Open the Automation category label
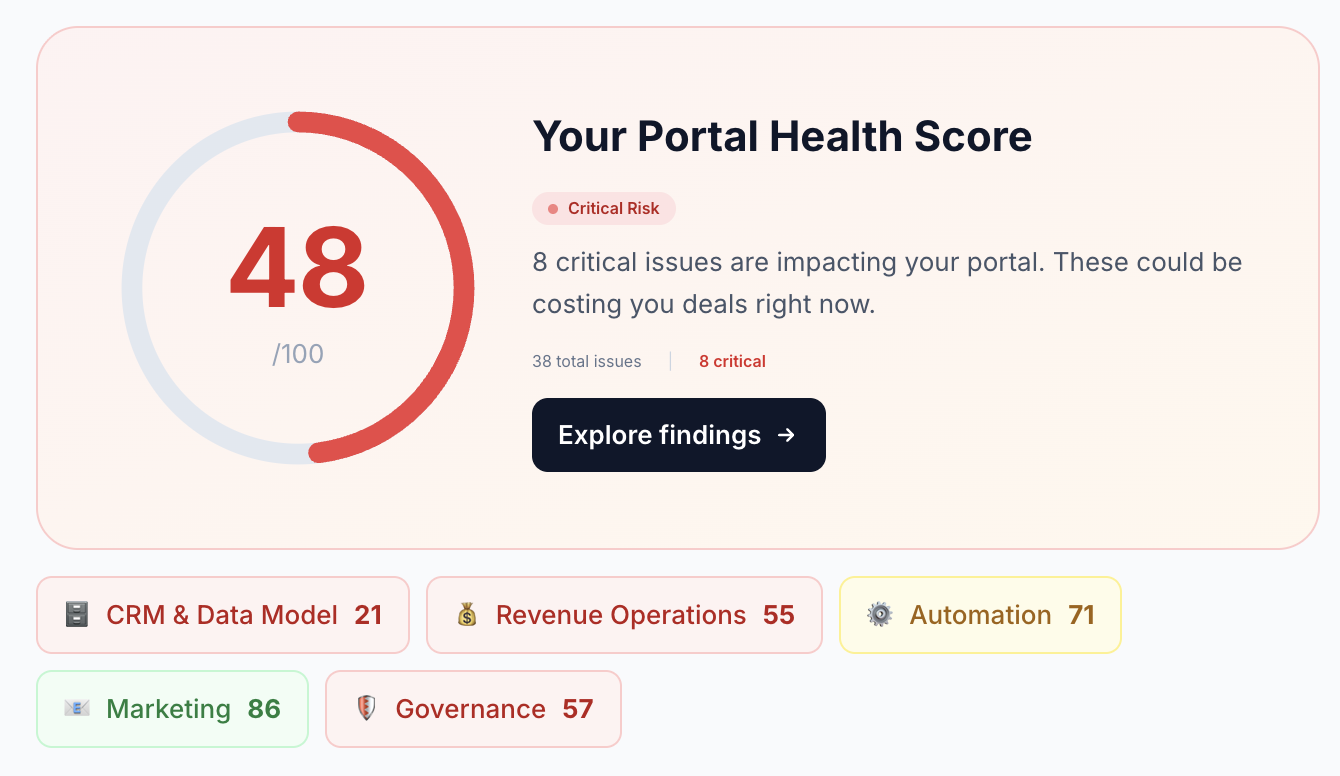 pos(980,615)
